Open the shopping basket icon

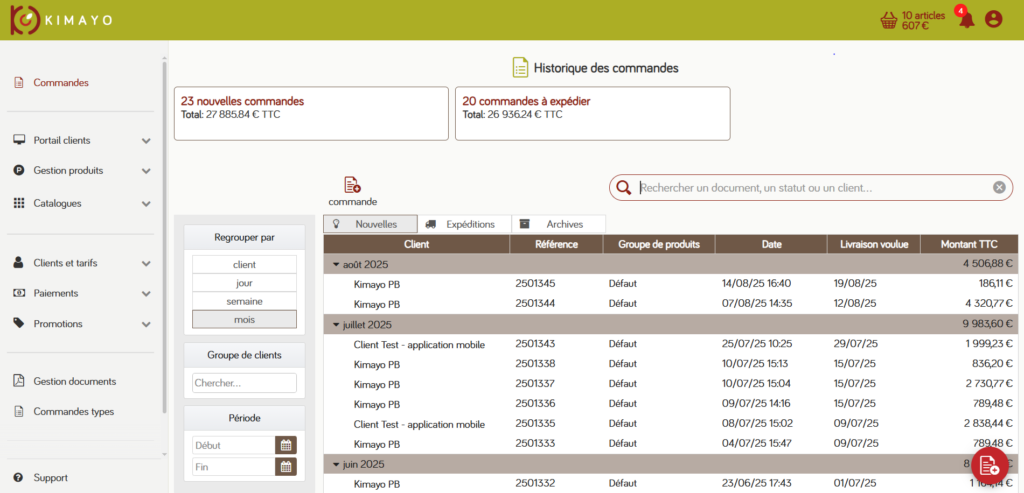point(889,21)
